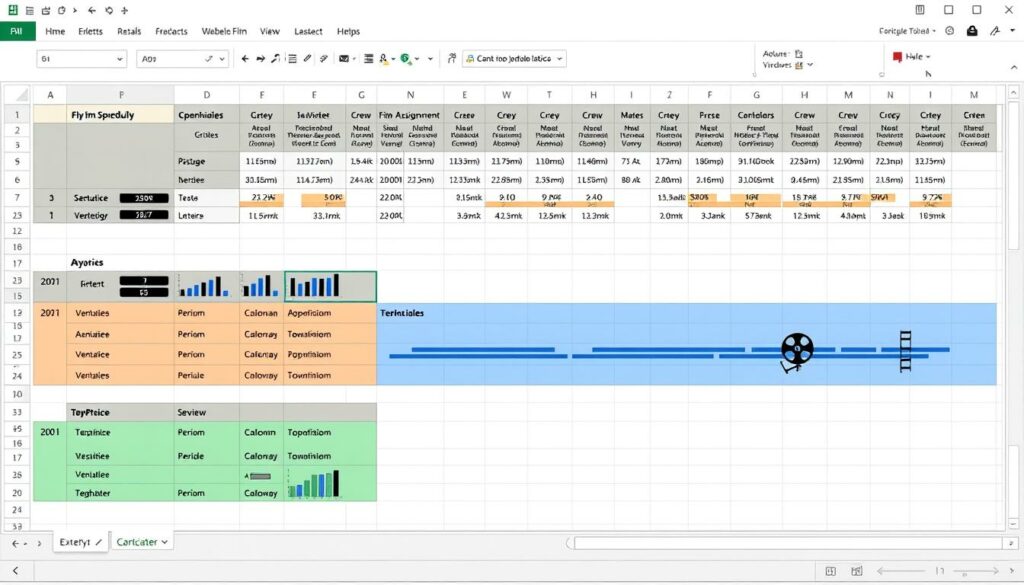The image size is (1024, 585).
Task: Click the film reel graphic in the blue area
Action: click(x=797, y=351)
